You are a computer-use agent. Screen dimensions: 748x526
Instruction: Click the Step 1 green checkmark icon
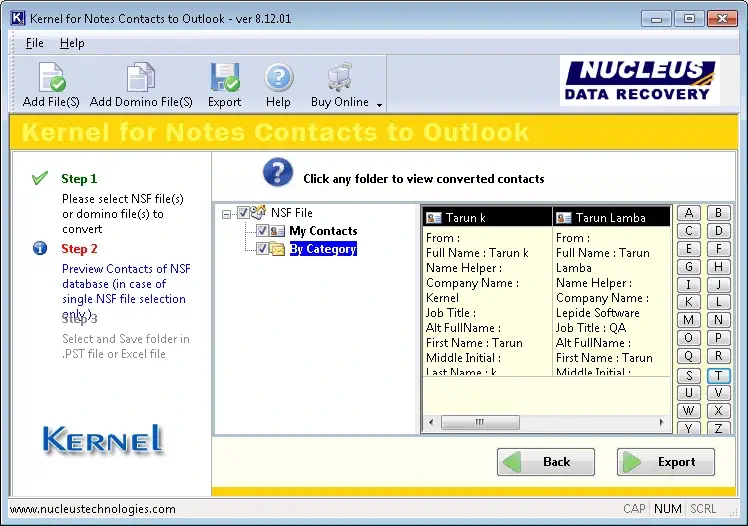pos(40,178)
